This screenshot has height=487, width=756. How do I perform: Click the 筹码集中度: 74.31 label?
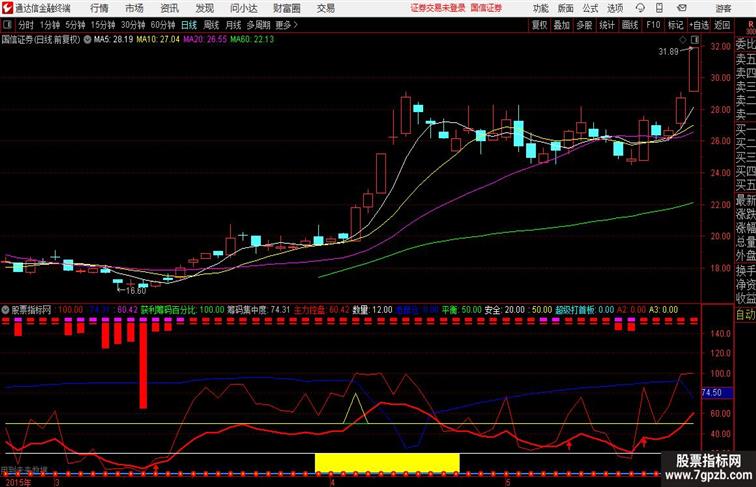[x=258, y=310]
